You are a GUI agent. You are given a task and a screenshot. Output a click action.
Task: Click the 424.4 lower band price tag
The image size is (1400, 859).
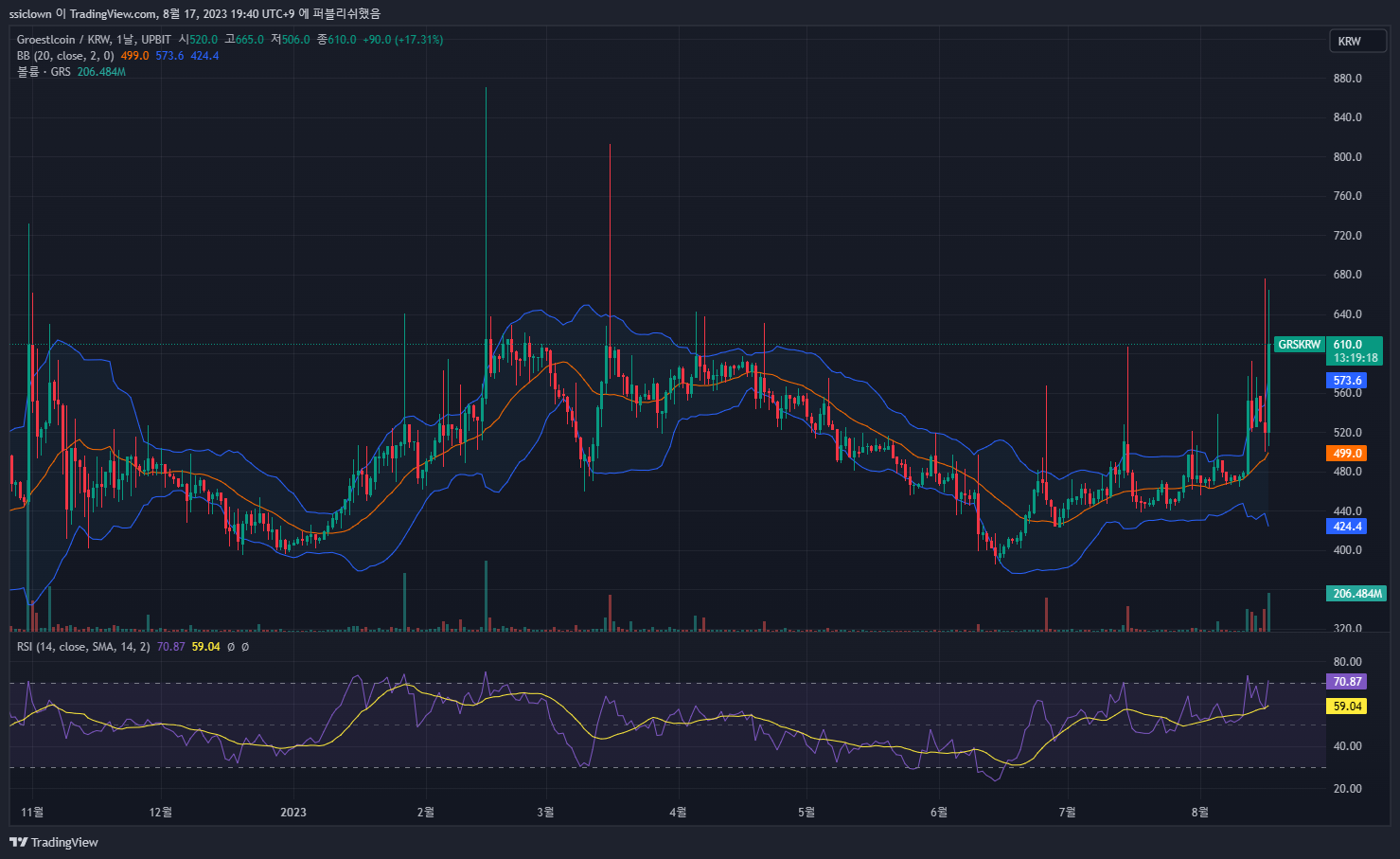(1347, 527)
